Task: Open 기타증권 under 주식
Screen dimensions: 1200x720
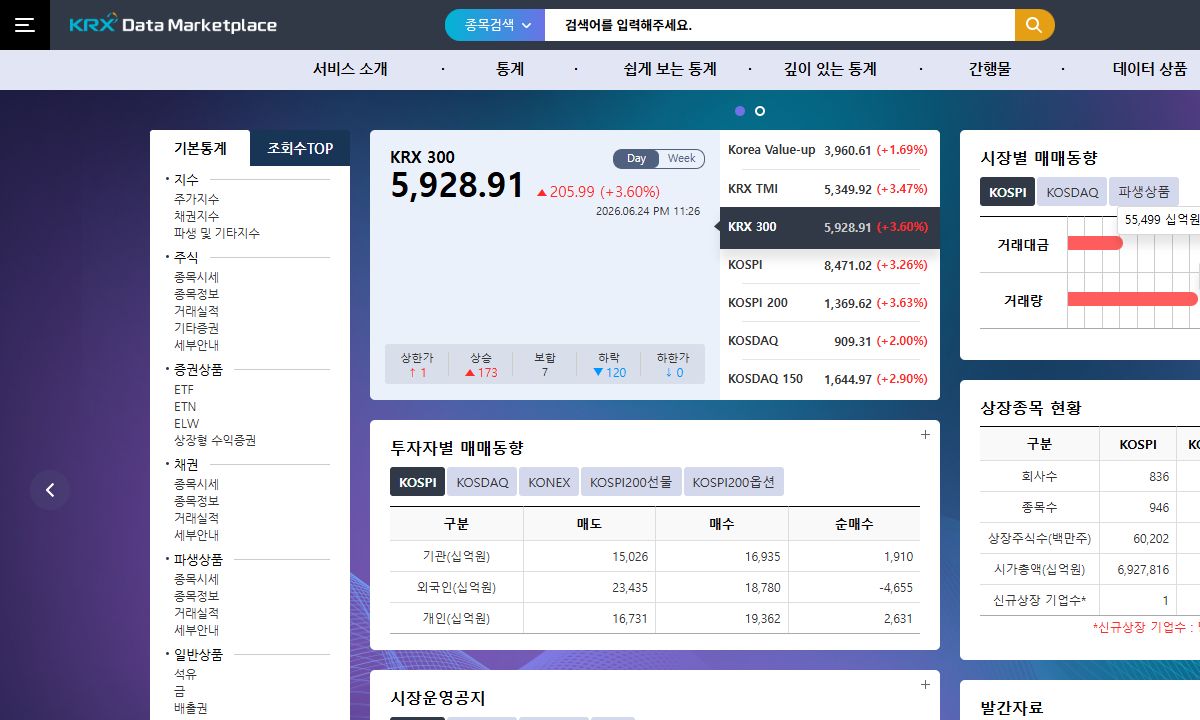Action: point(197,328)
